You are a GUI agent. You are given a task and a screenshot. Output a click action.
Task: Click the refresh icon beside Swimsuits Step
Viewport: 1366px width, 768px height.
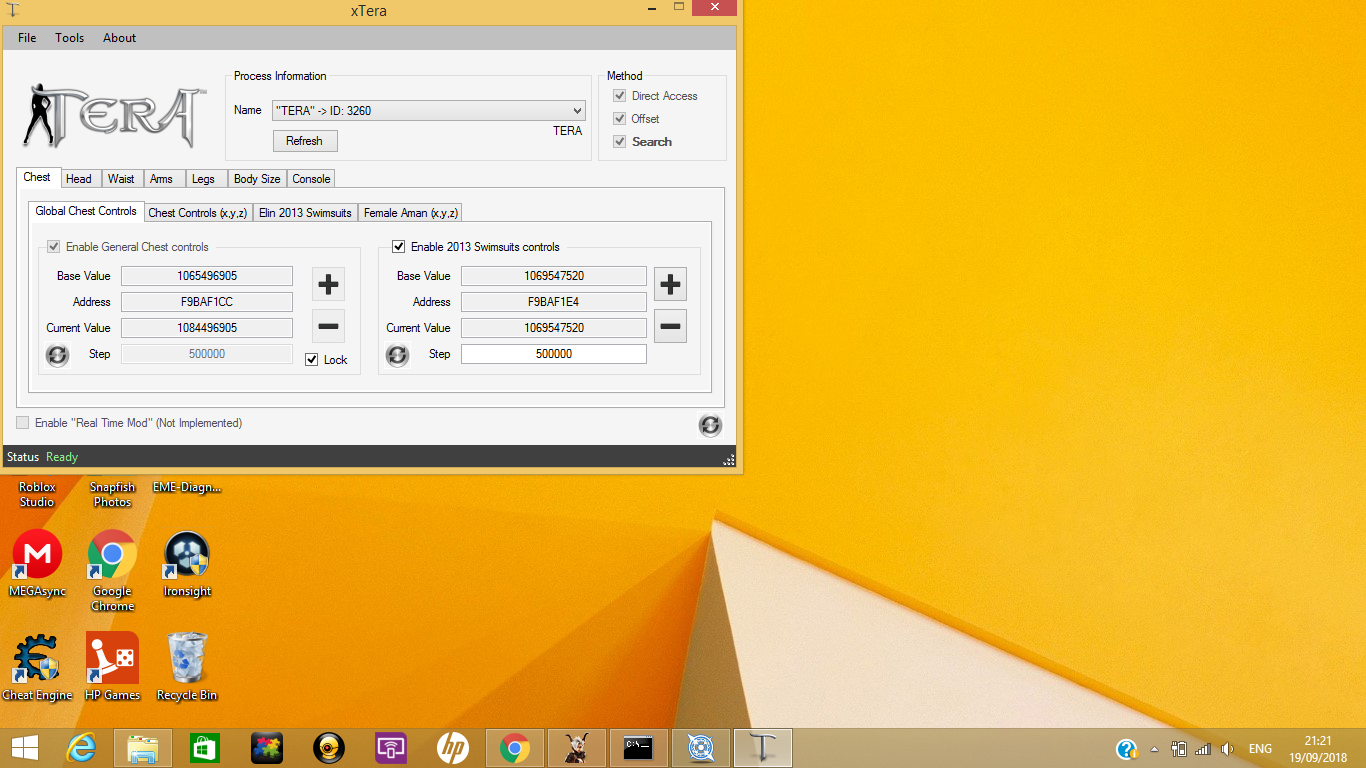pyautogui.click(x=397, y=355)
